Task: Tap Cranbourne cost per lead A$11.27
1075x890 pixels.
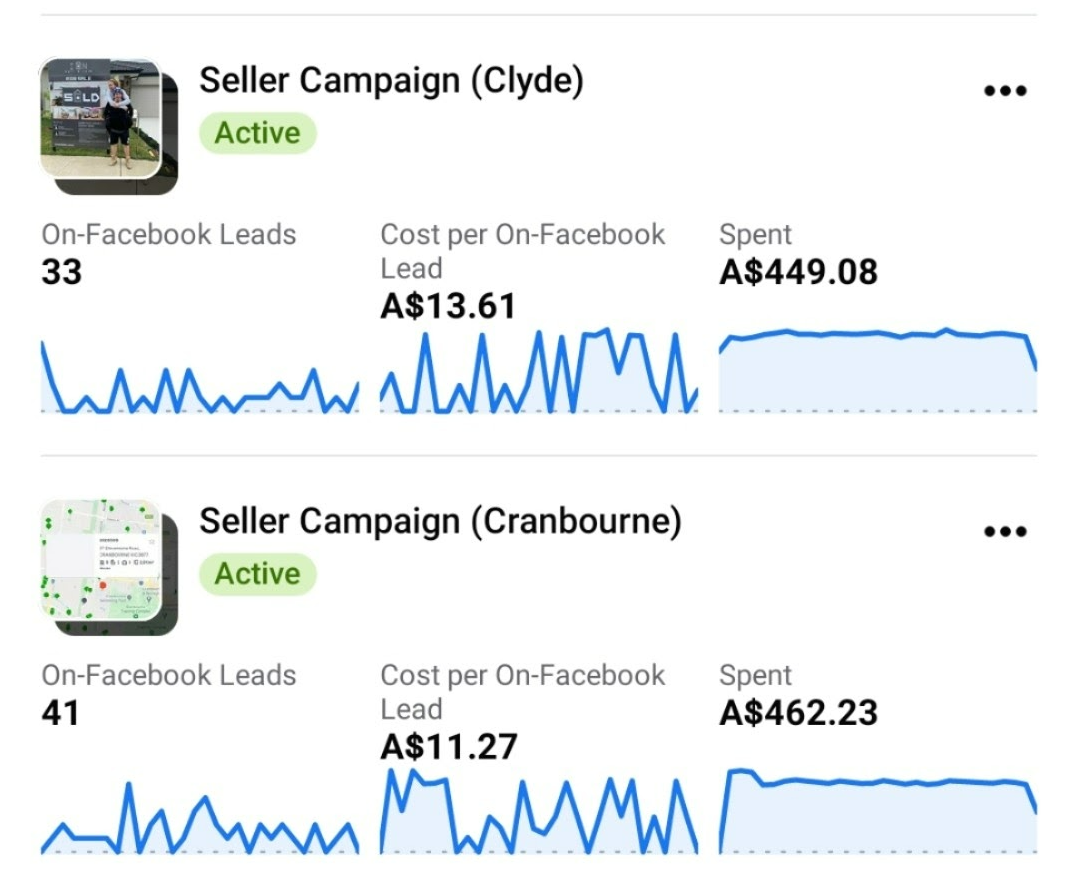Action: click(x=448, y=747)
